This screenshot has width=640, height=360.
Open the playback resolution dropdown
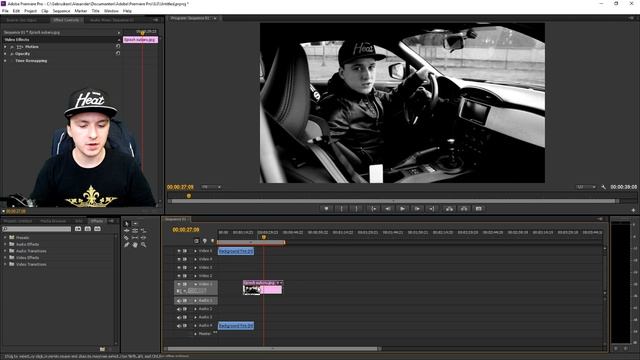click(x=586, y=187)
